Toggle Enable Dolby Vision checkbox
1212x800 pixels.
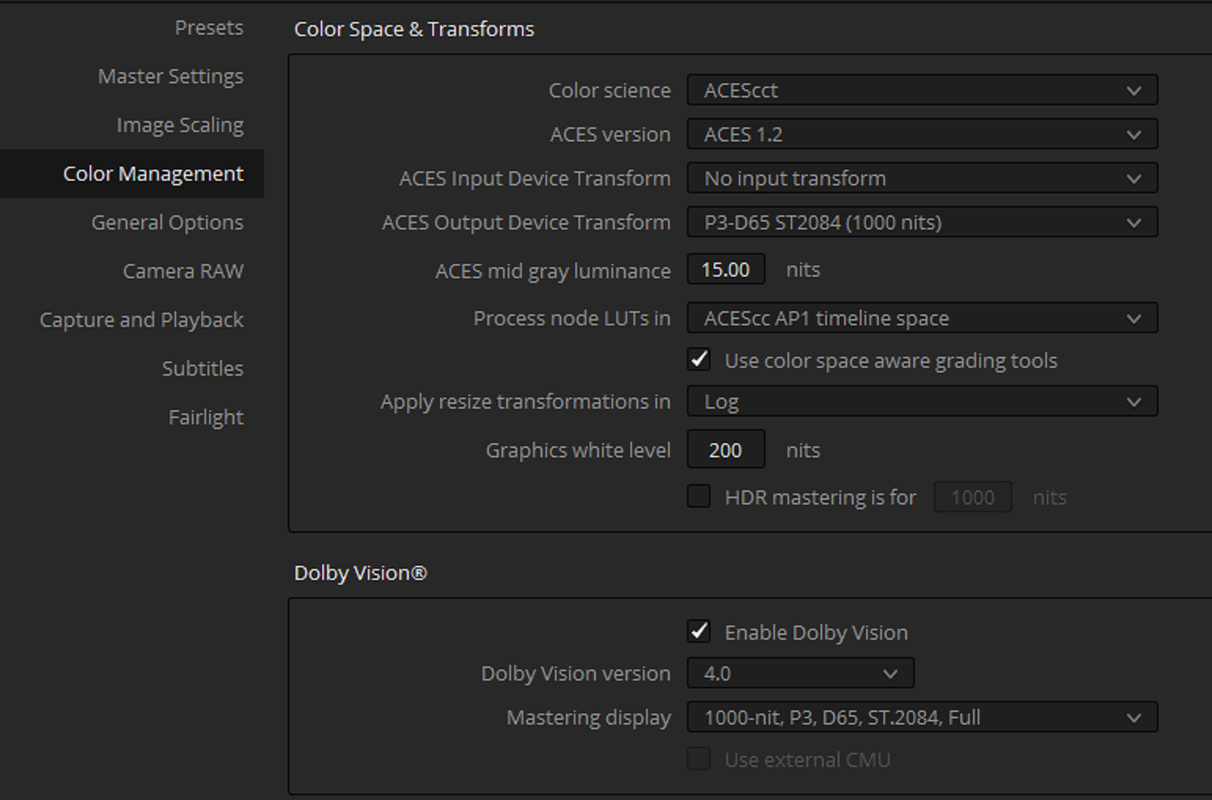[x=699, y=632]
